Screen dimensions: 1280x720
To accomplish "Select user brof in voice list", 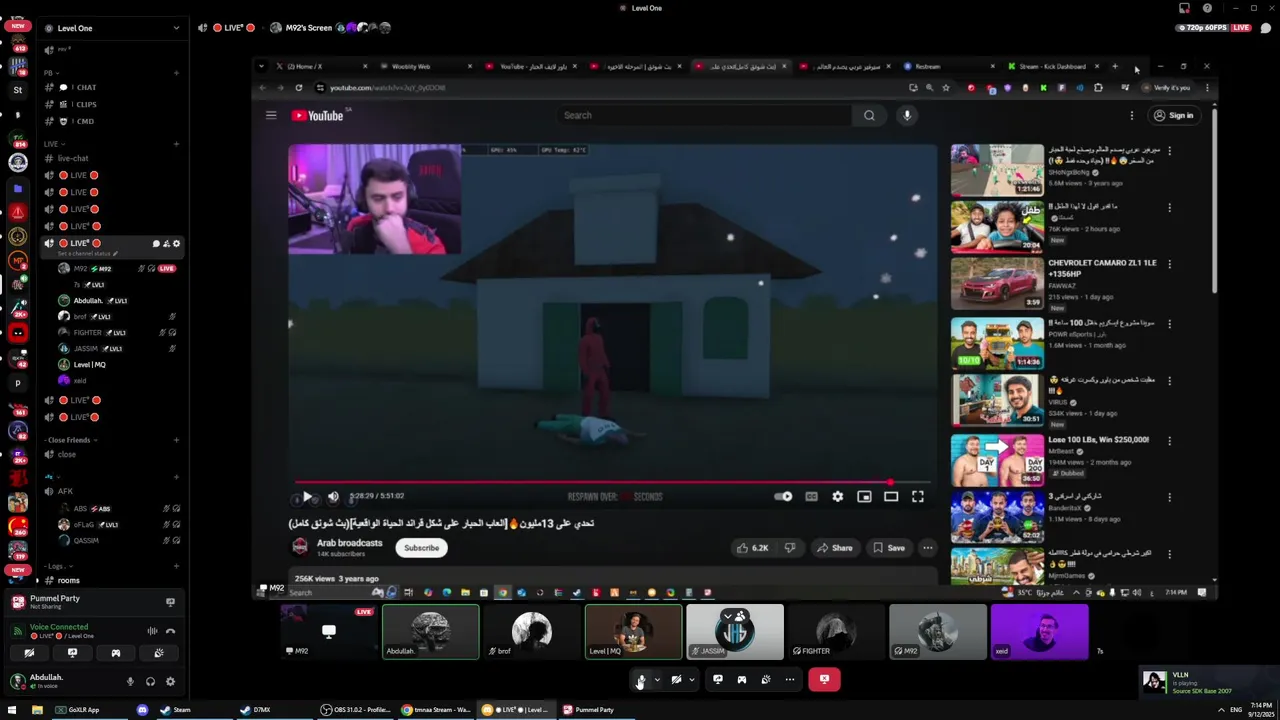I will 117,317.
